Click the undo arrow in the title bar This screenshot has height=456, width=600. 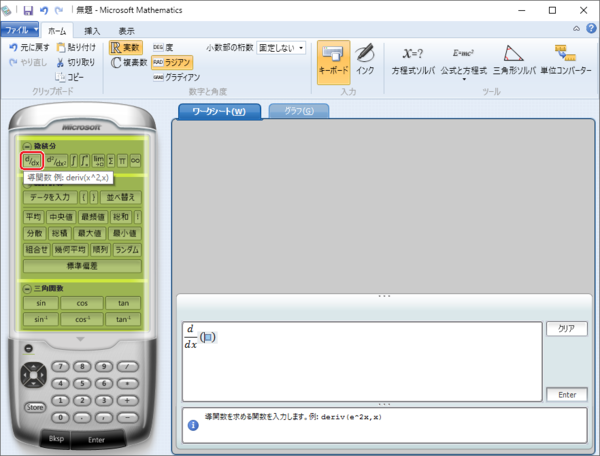click(44, 10)
